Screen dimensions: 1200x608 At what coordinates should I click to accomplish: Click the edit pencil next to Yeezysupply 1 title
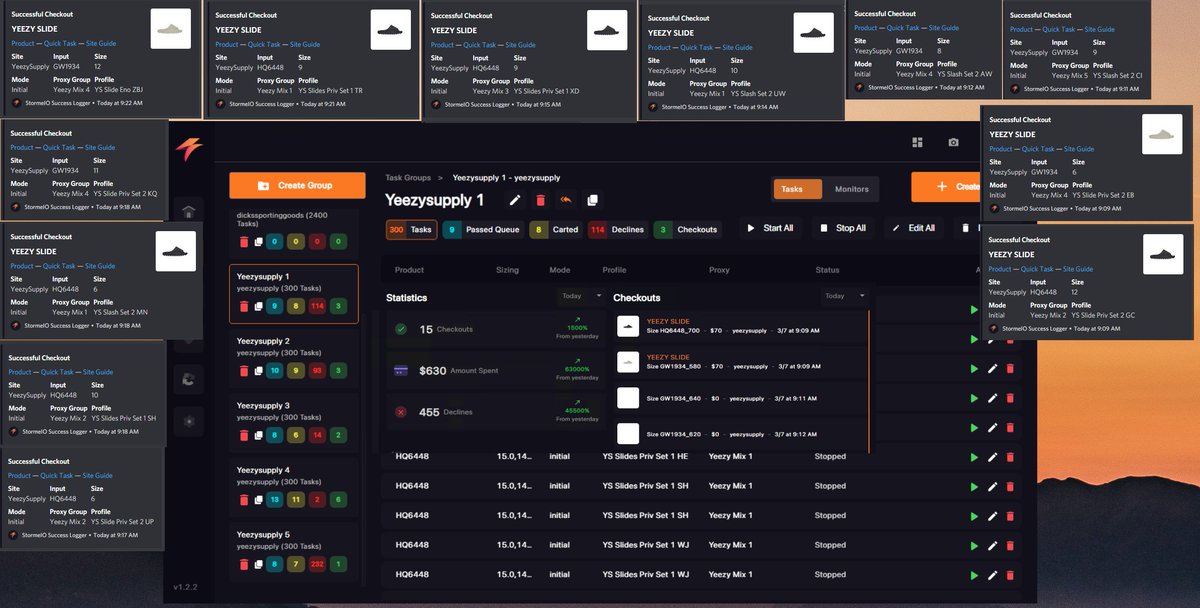coord(515,200)
